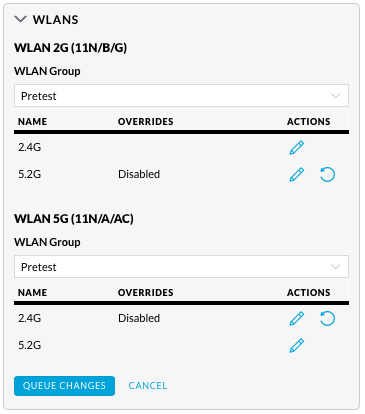The image size is (365, 414).
Task: Select the 5.2G row in WLAN 5G
Action: pos(181,345)
